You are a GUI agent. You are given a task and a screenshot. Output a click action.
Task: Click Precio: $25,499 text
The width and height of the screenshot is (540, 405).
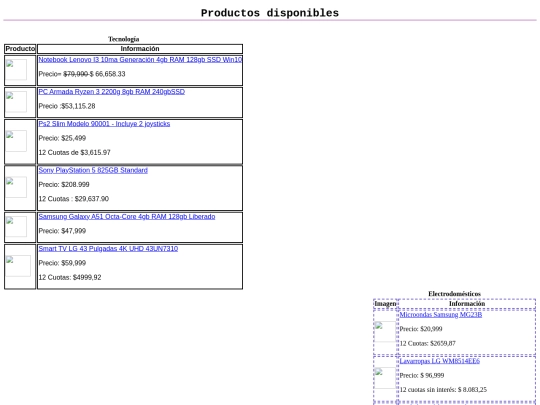pos(62,138)
